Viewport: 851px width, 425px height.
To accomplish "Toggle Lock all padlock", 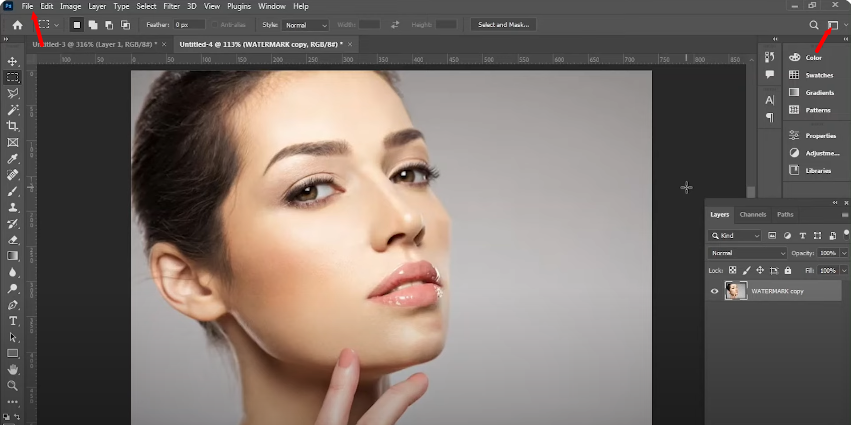I will 788,270.
